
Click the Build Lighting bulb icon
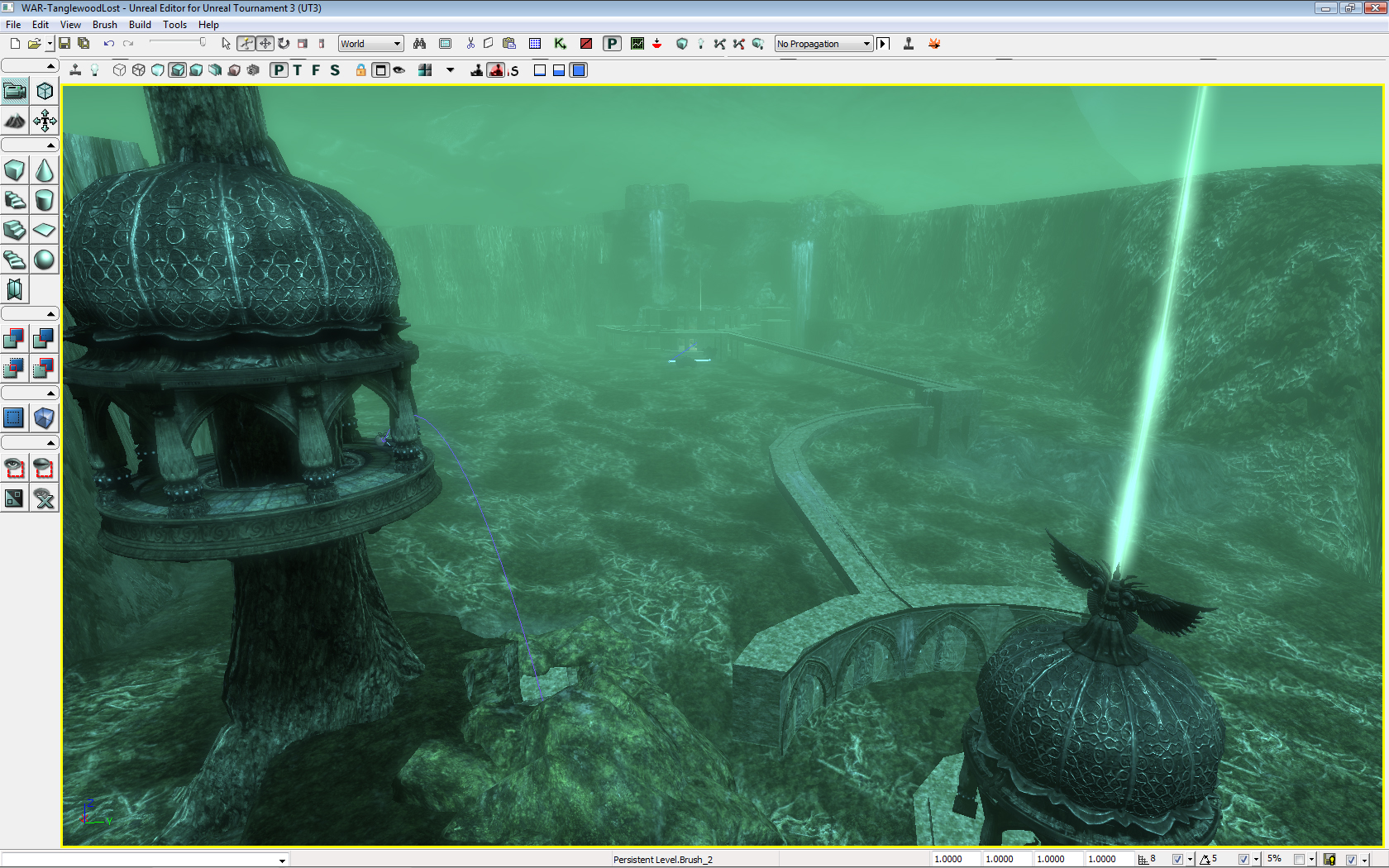click(x=700, y=44)
